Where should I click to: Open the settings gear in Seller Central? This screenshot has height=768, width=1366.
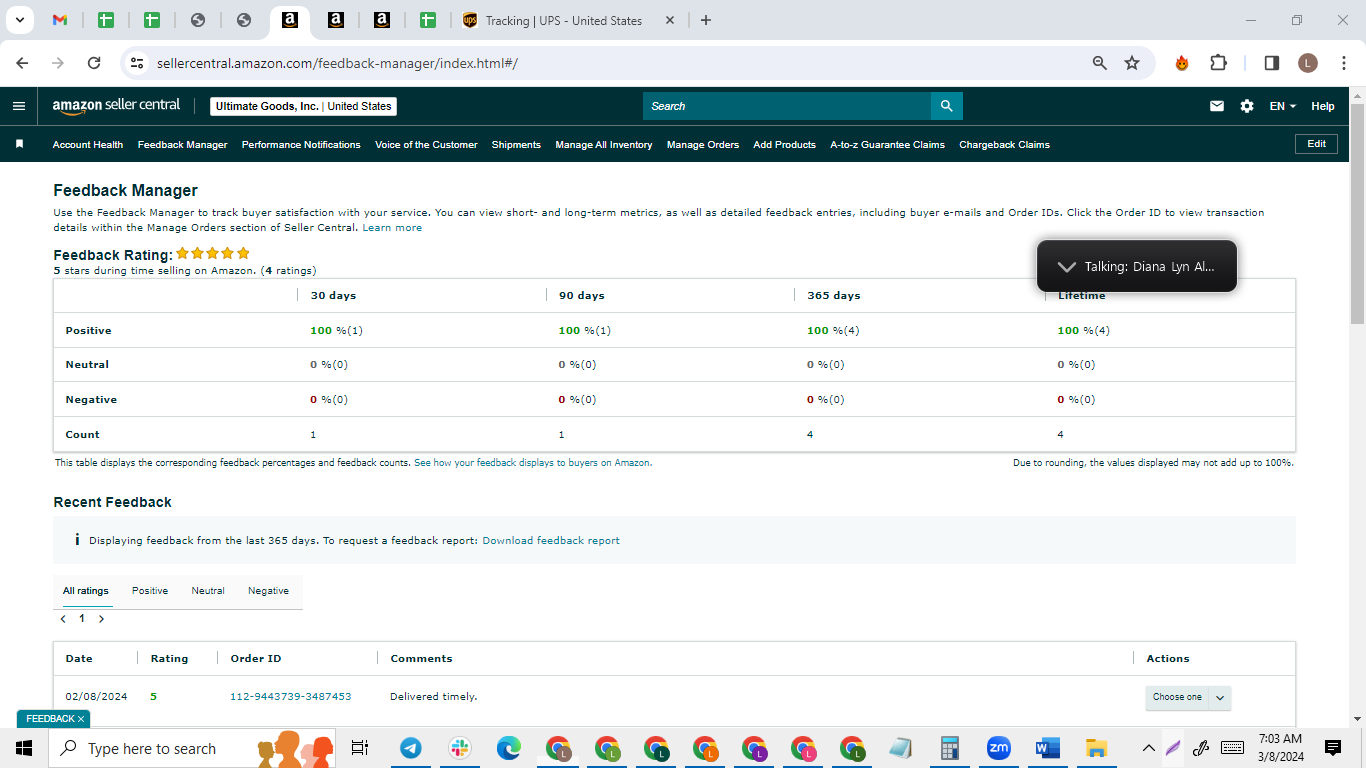click(1247, 106)
